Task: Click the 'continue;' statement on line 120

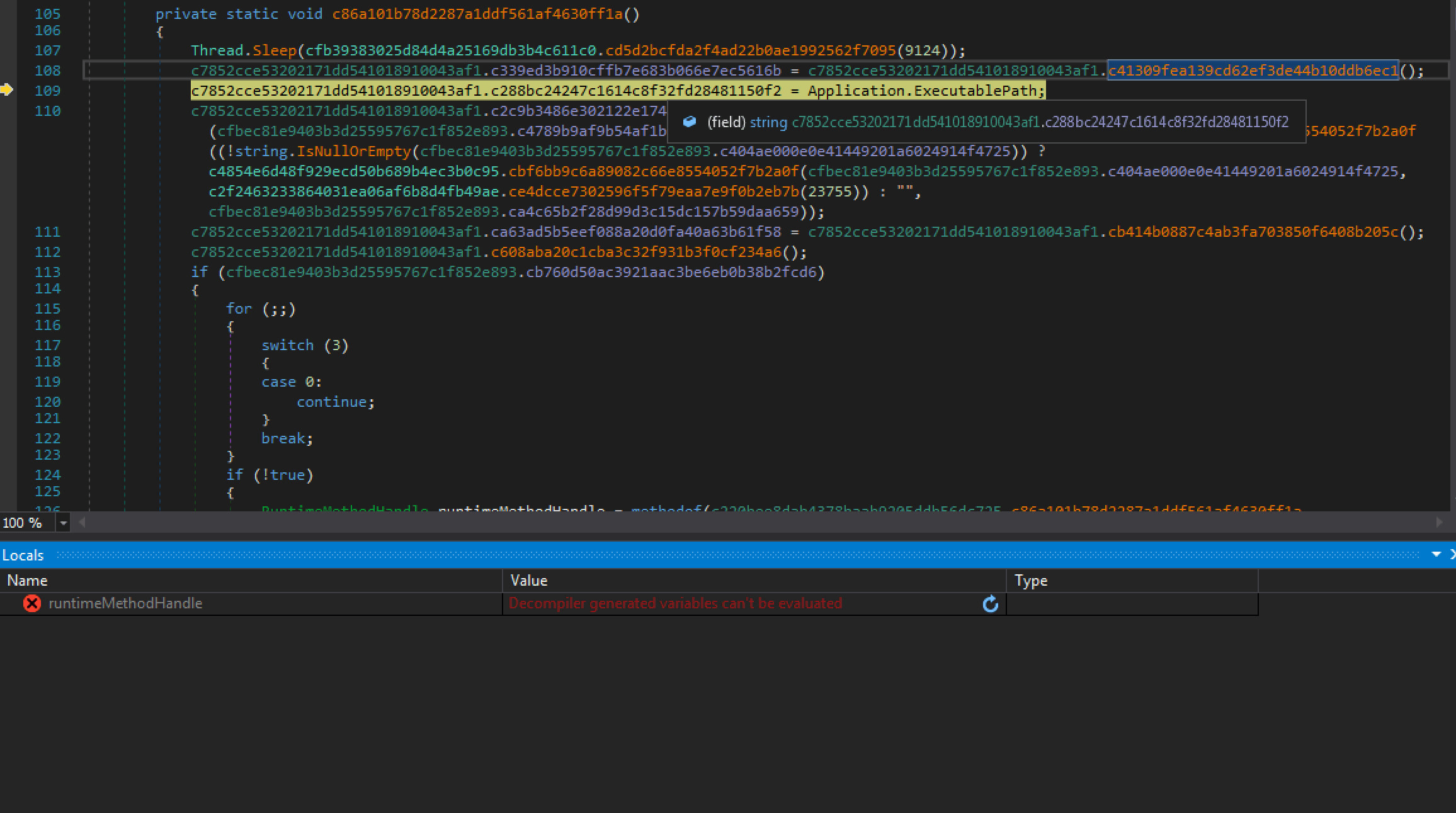Action: [x=336, y=402]
